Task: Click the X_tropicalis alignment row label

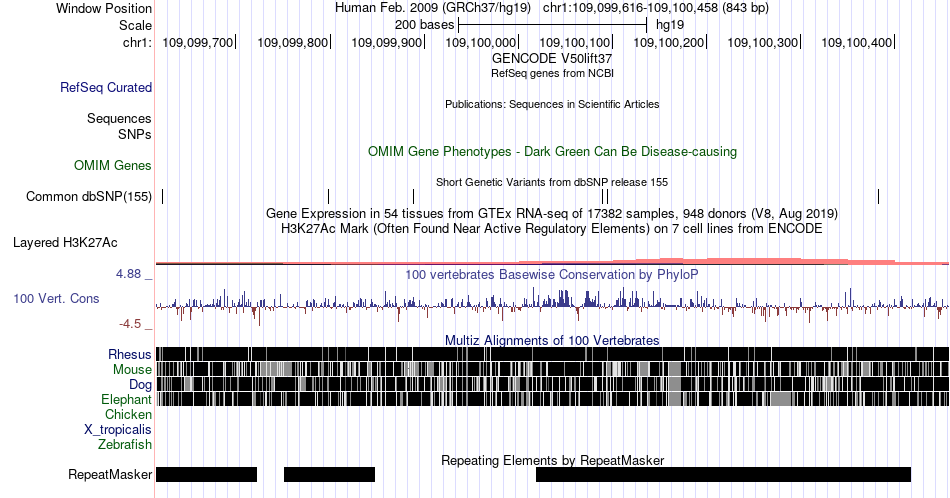Action: tap(118, 430)
